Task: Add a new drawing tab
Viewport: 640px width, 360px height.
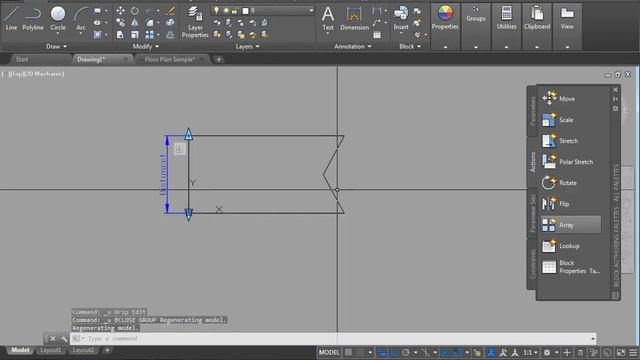Action: (219, 60)
